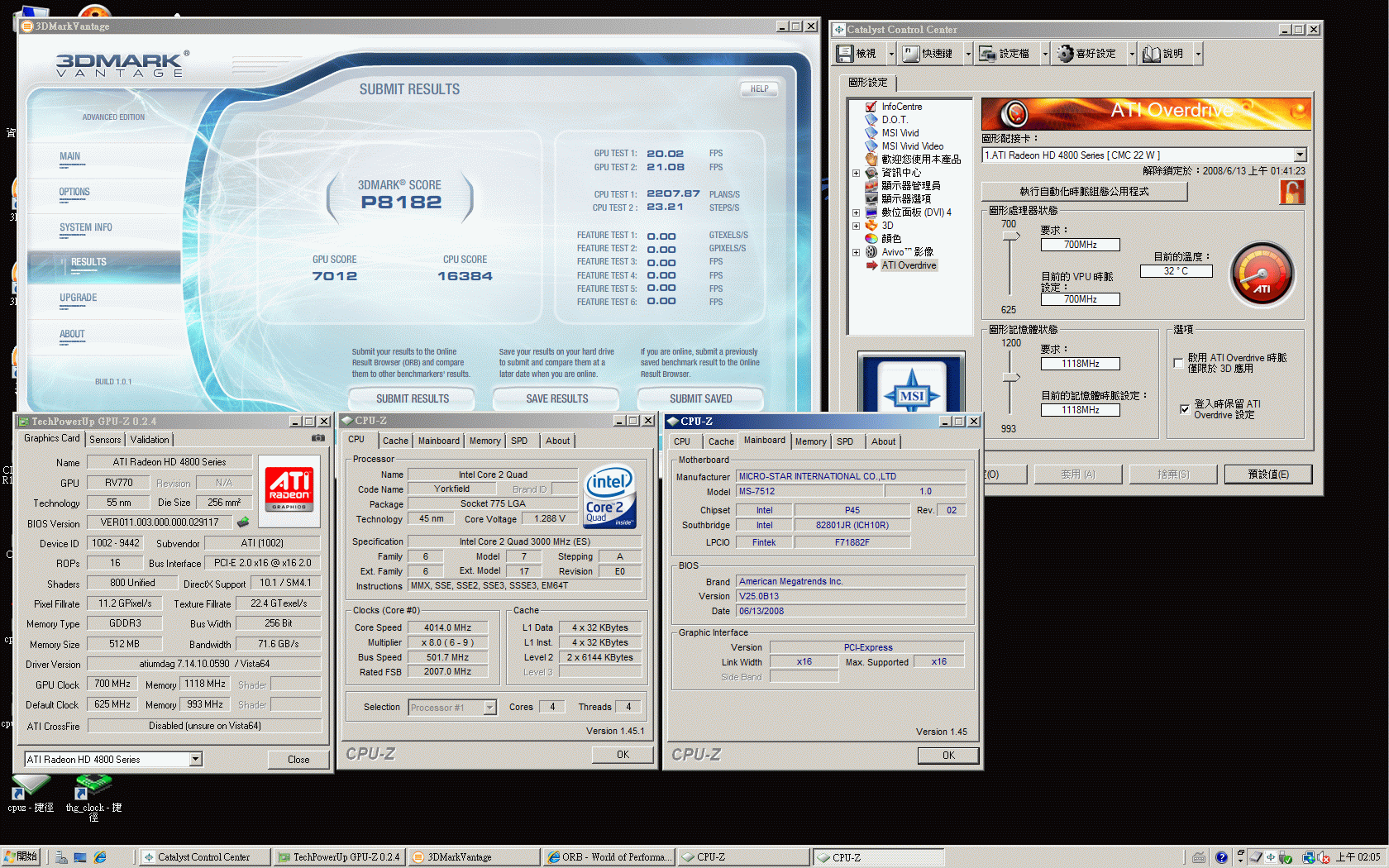Click the 檢視 view toolbar button
The height and width of the screenshot is (868, 1389).
(x=858, y=54)
